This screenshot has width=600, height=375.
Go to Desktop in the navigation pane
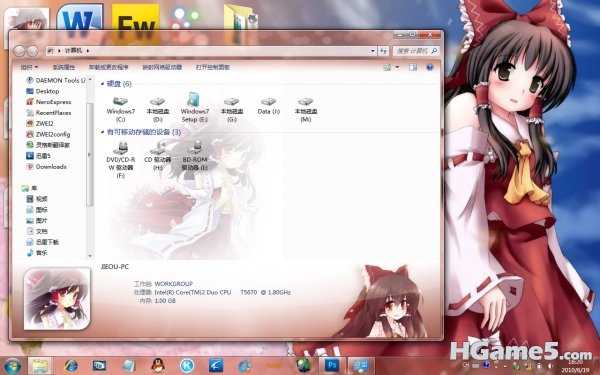point(43,91)
